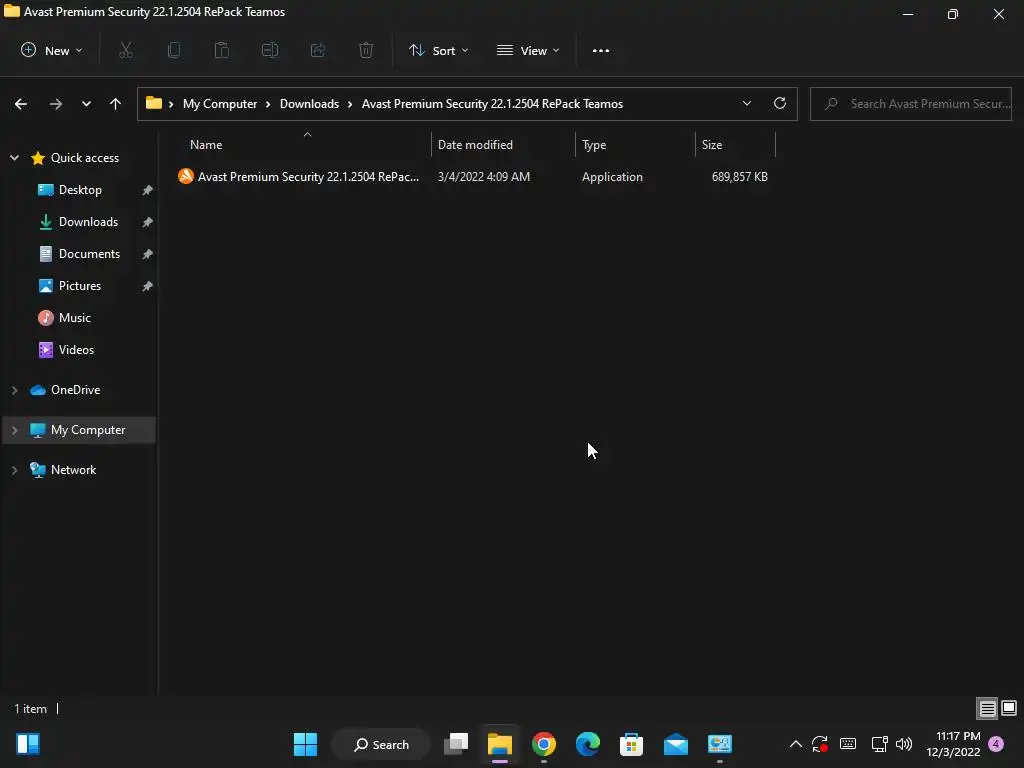Expand the Network tree node
1024x768 pixels.
coord(14,470)
